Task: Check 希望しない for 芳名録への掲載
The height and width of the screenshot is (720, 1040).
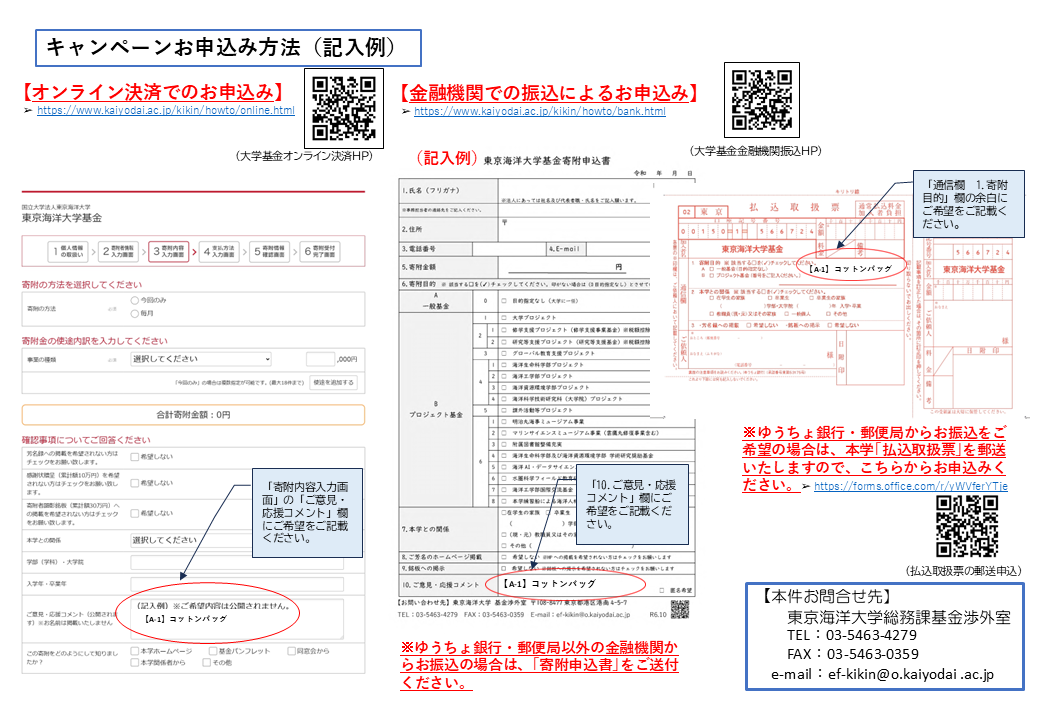Action: tap(135, 457)
